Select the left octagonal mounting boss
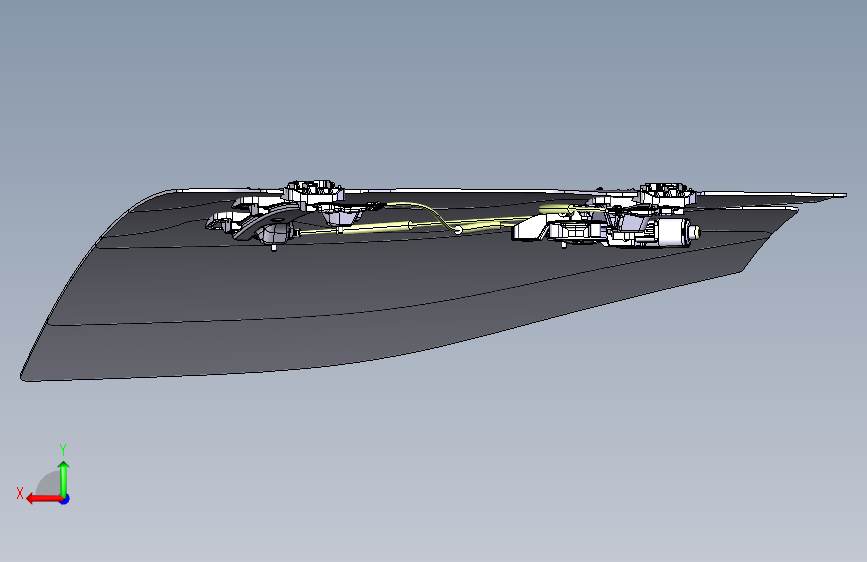 pos(313,191)
